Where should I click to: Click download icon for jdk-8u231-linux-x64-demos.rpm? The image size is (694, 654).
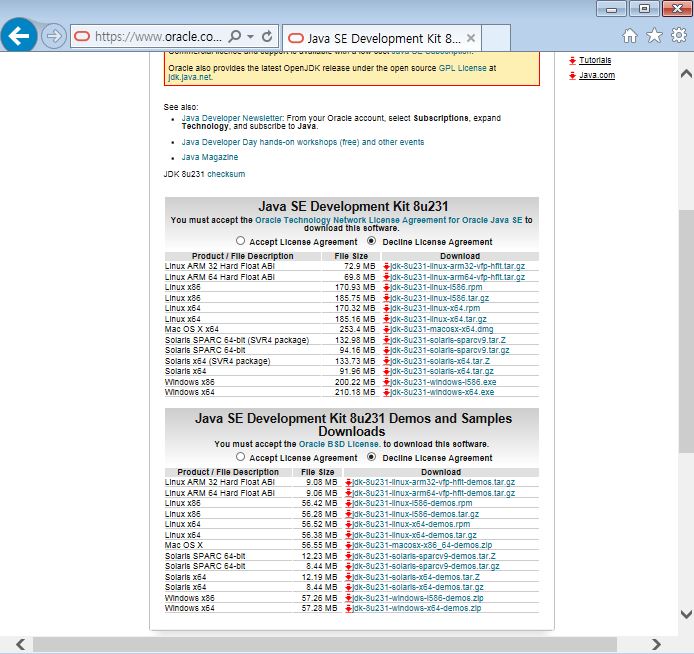(x=349, y=524)
